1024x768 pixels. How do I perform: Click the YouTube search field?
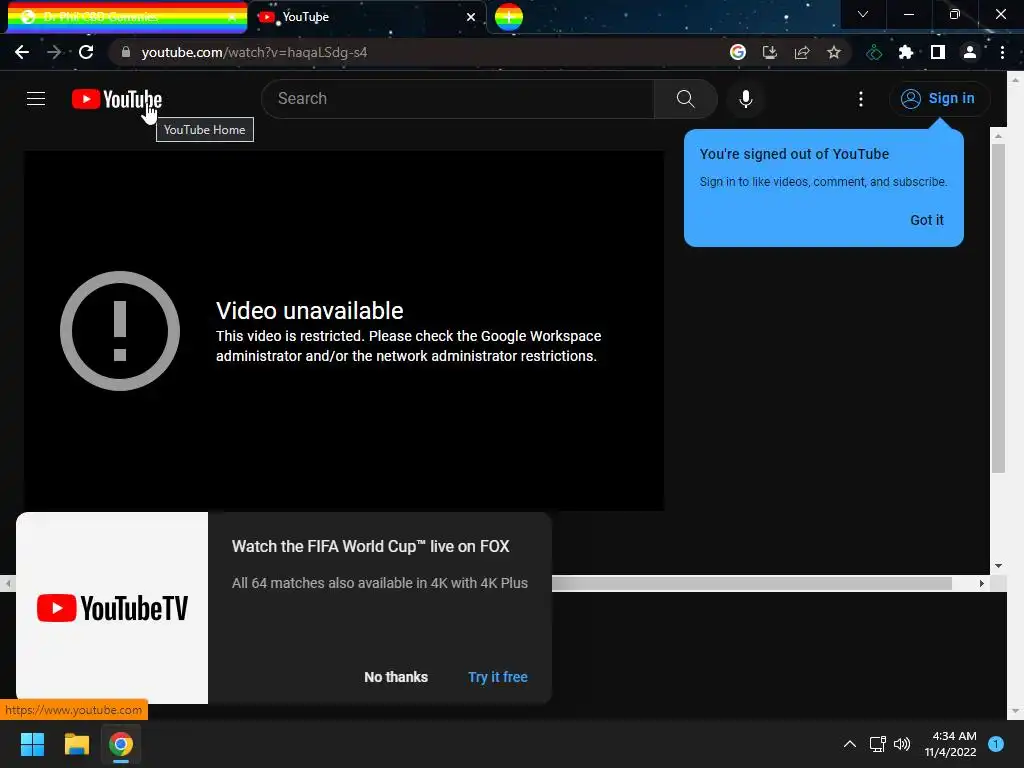click(x=457, y=99)
